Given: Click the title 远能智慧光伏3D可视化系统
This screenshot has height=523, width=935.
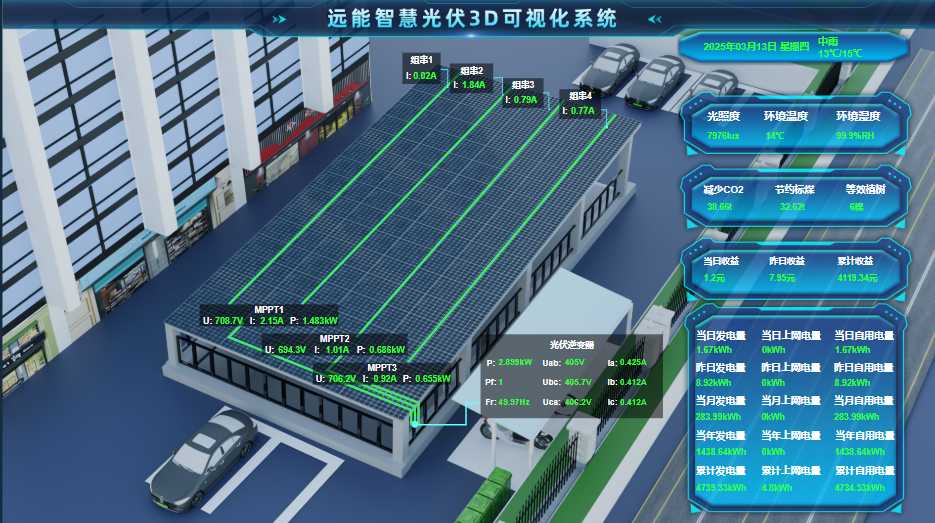Looking at the screenshot, I should tap(472, 19).
